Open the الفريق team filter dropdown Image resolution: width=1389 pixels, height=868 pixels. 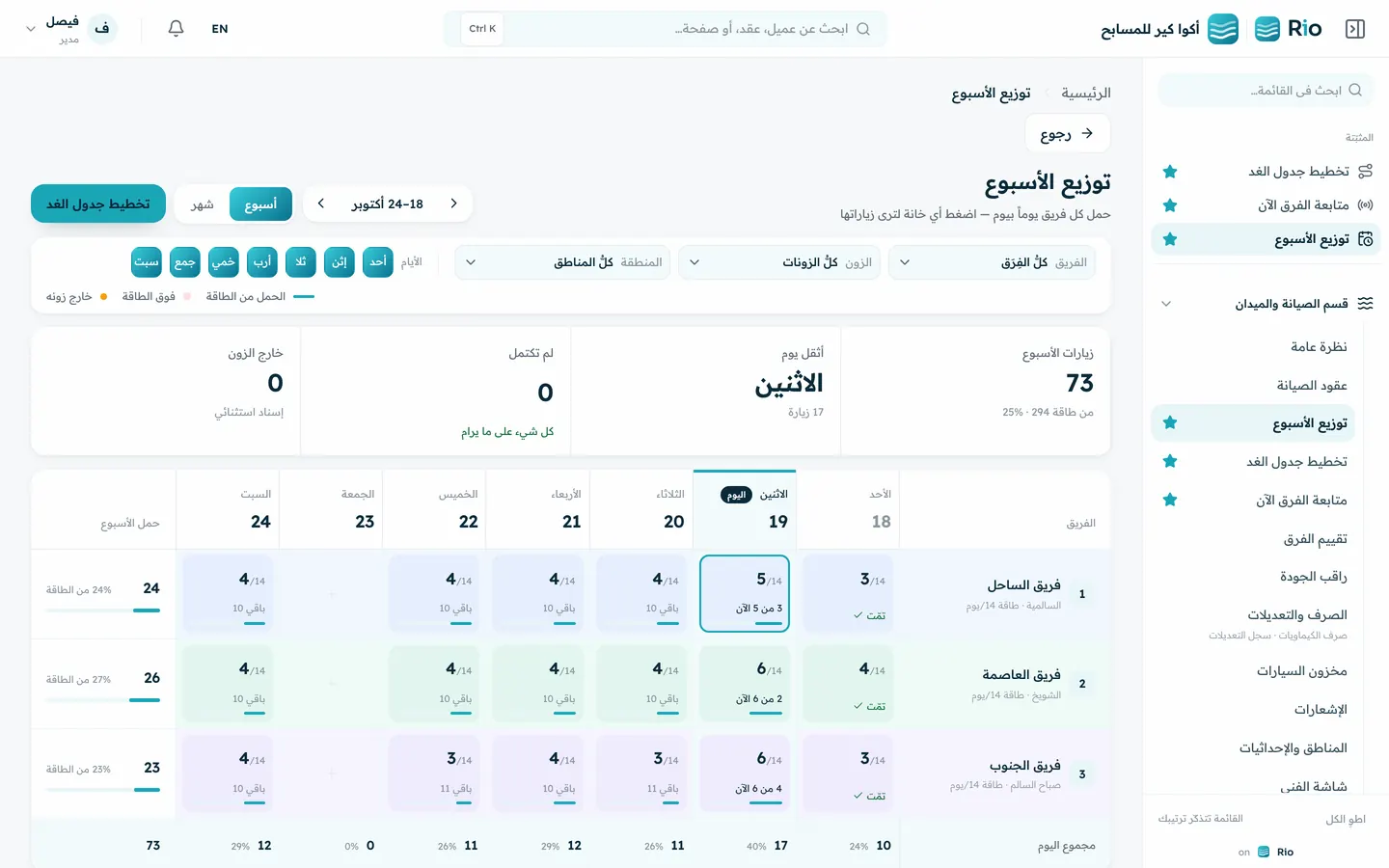(x=992, y=262)
